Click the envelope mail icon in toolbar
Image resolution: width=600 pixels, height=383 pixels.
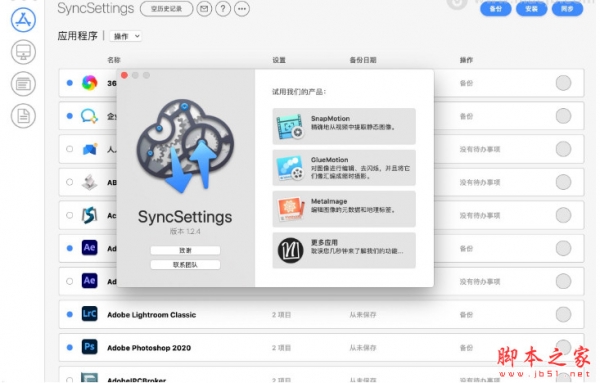204,8
